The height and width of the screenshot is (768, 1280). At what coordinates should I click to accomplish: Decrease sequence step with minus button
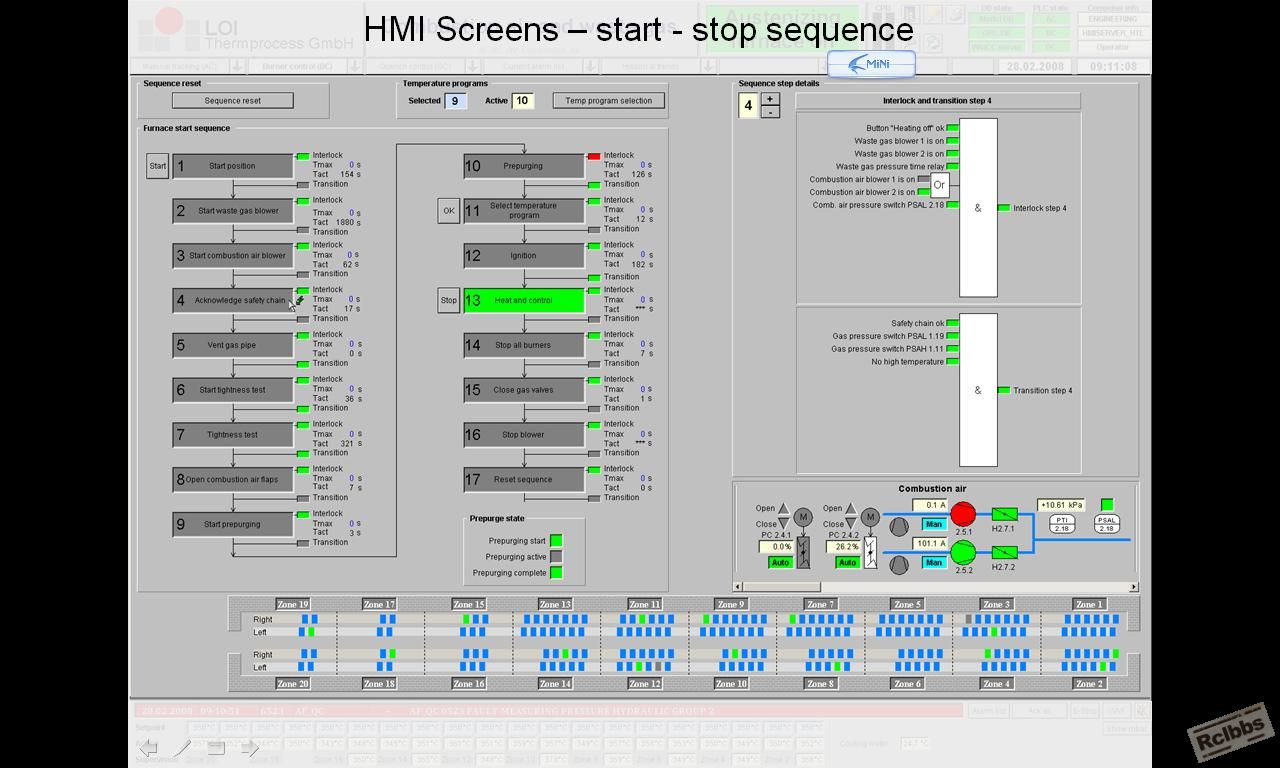pyautogui.click(x=770, y=112)
